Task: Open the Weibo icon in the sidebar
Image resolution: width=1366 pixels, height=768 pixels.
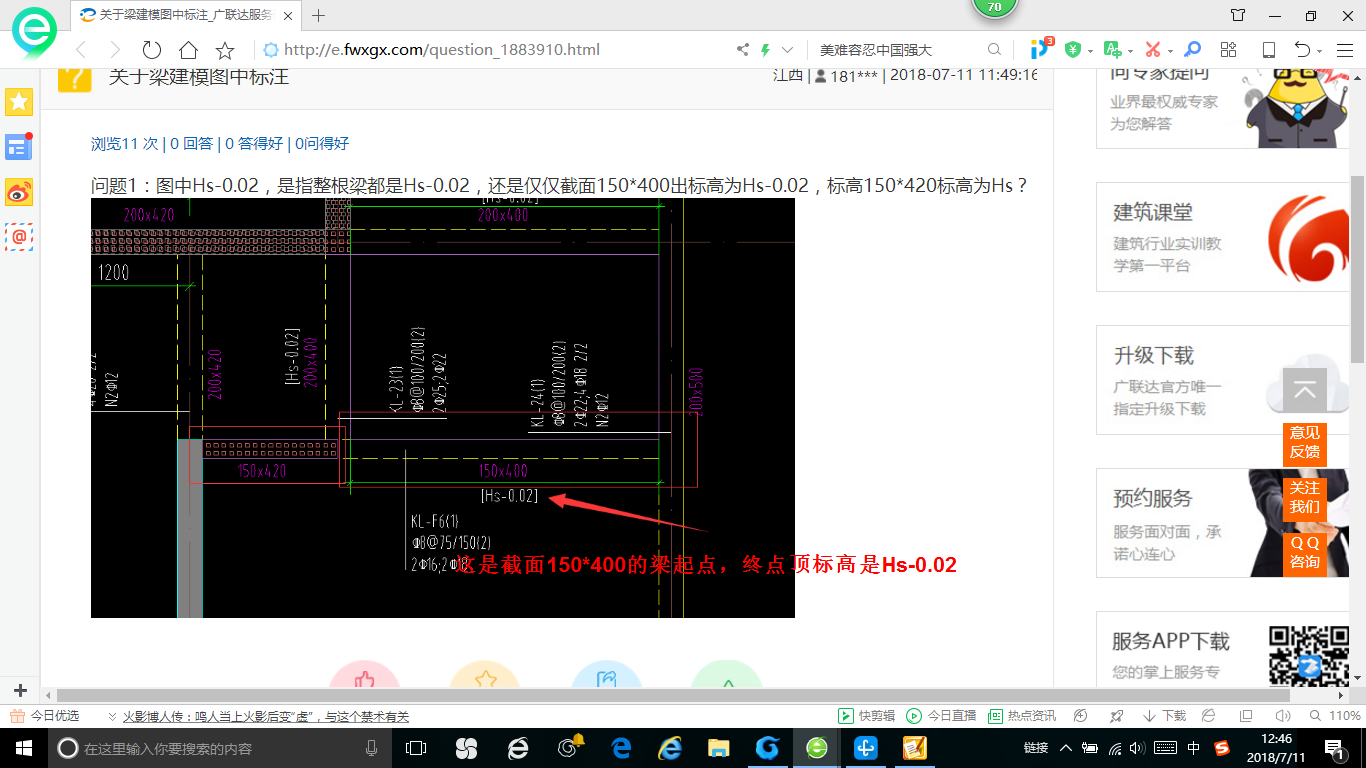Action: (19, 192)
